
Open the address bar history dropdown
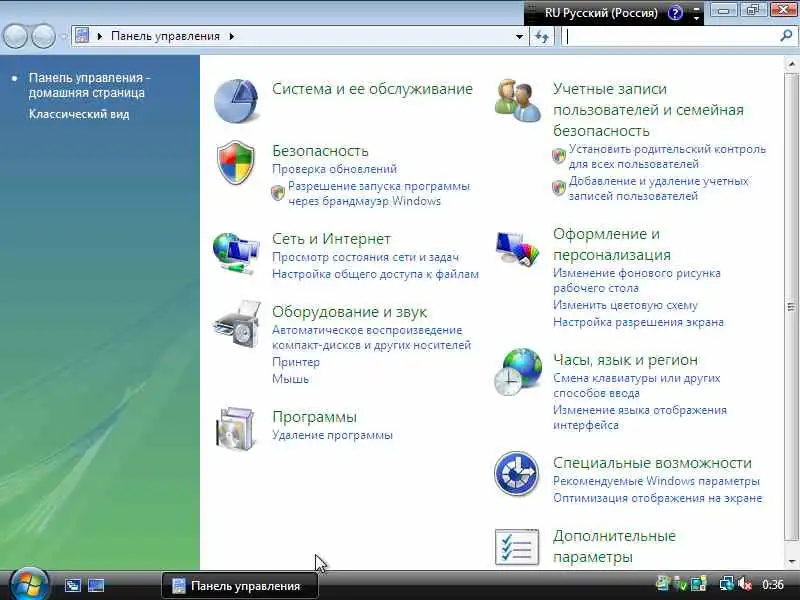click(x=519, y=36)
